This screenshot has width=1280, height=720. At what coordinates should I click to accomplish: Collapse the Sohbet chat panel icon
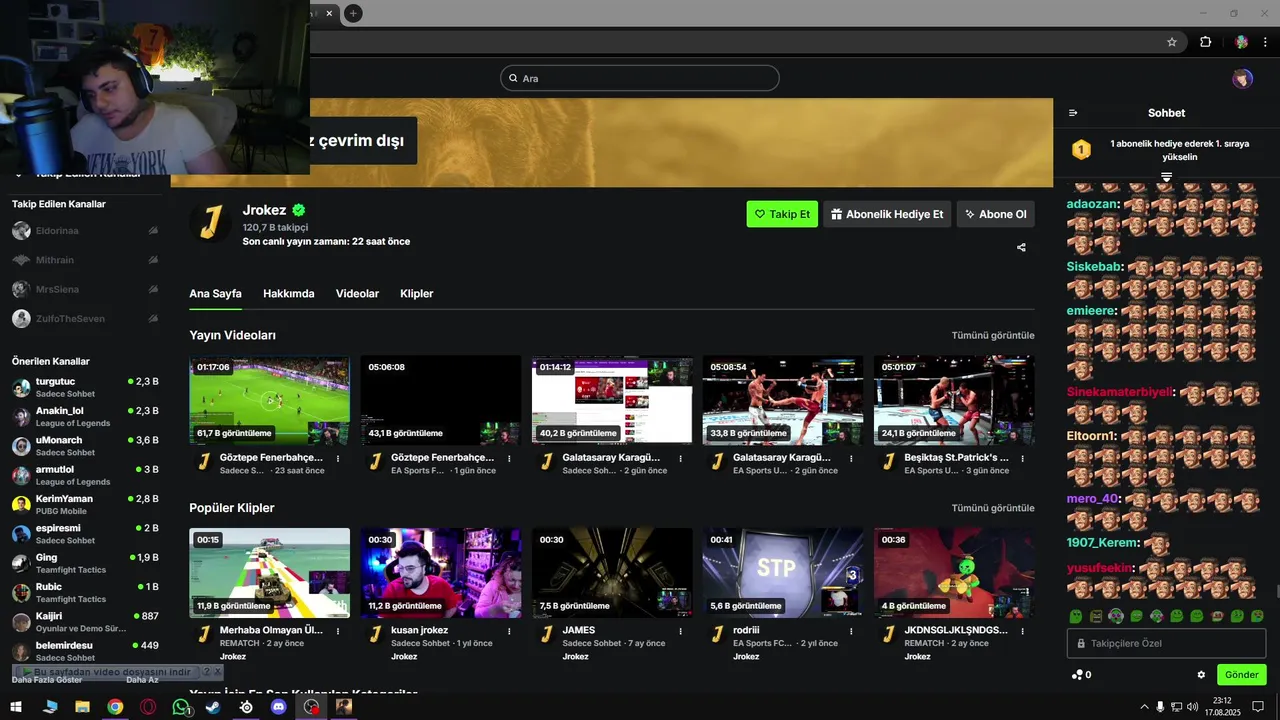(1073, 113)
